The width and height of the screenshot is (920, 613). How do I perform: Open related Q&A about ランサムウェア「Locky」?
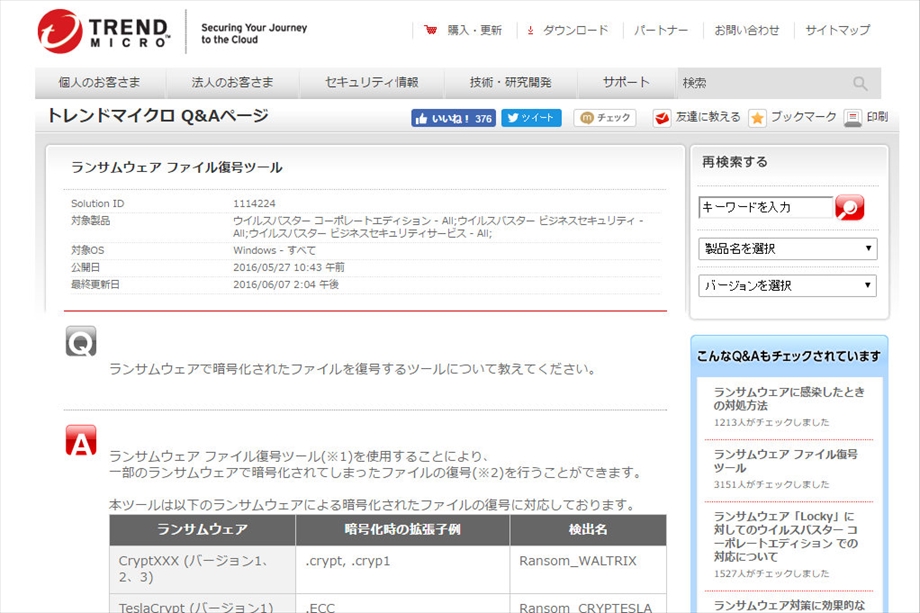coord(786,537)
